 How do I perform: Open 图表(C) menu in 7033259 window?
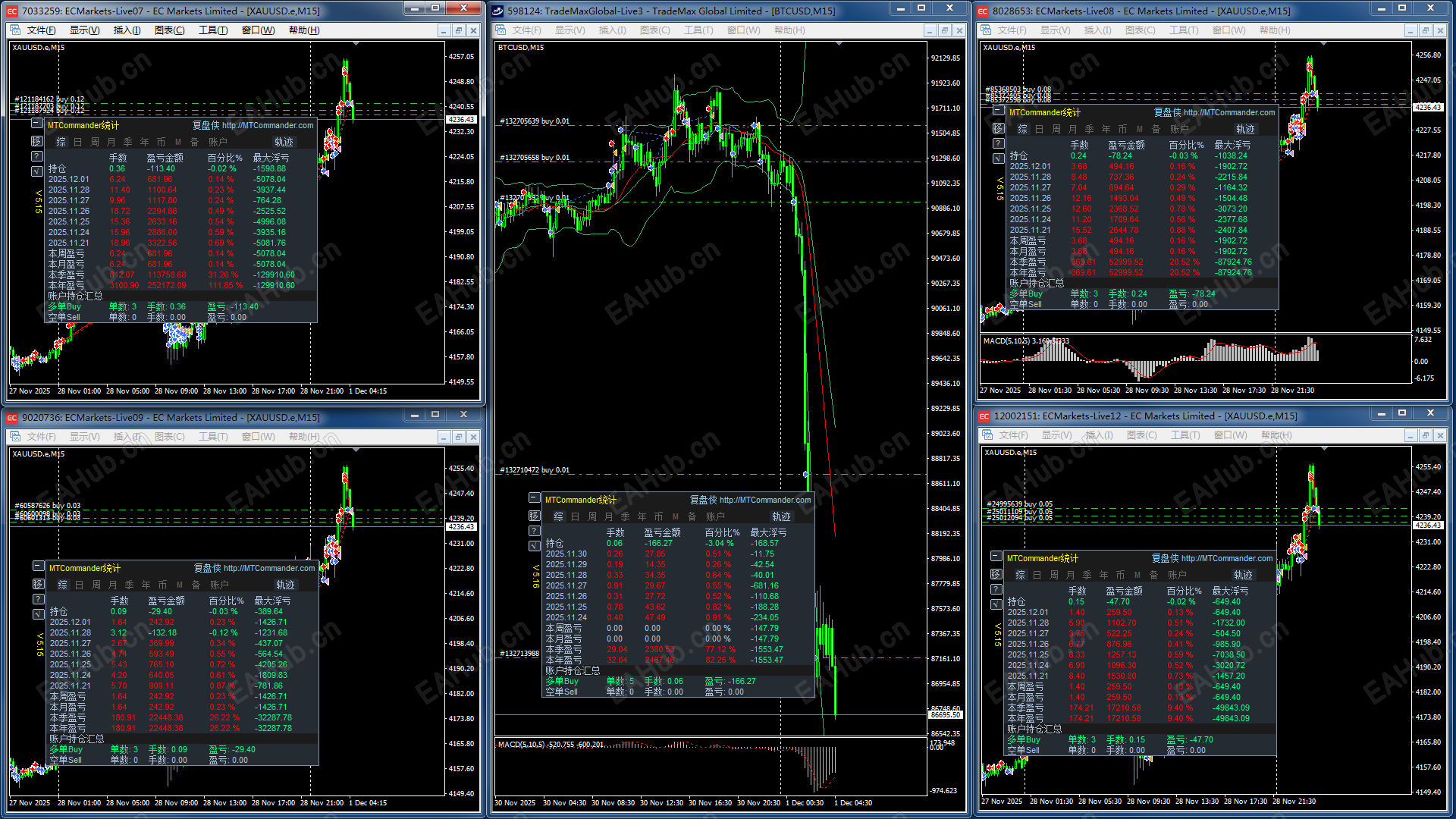coord(169,30)
